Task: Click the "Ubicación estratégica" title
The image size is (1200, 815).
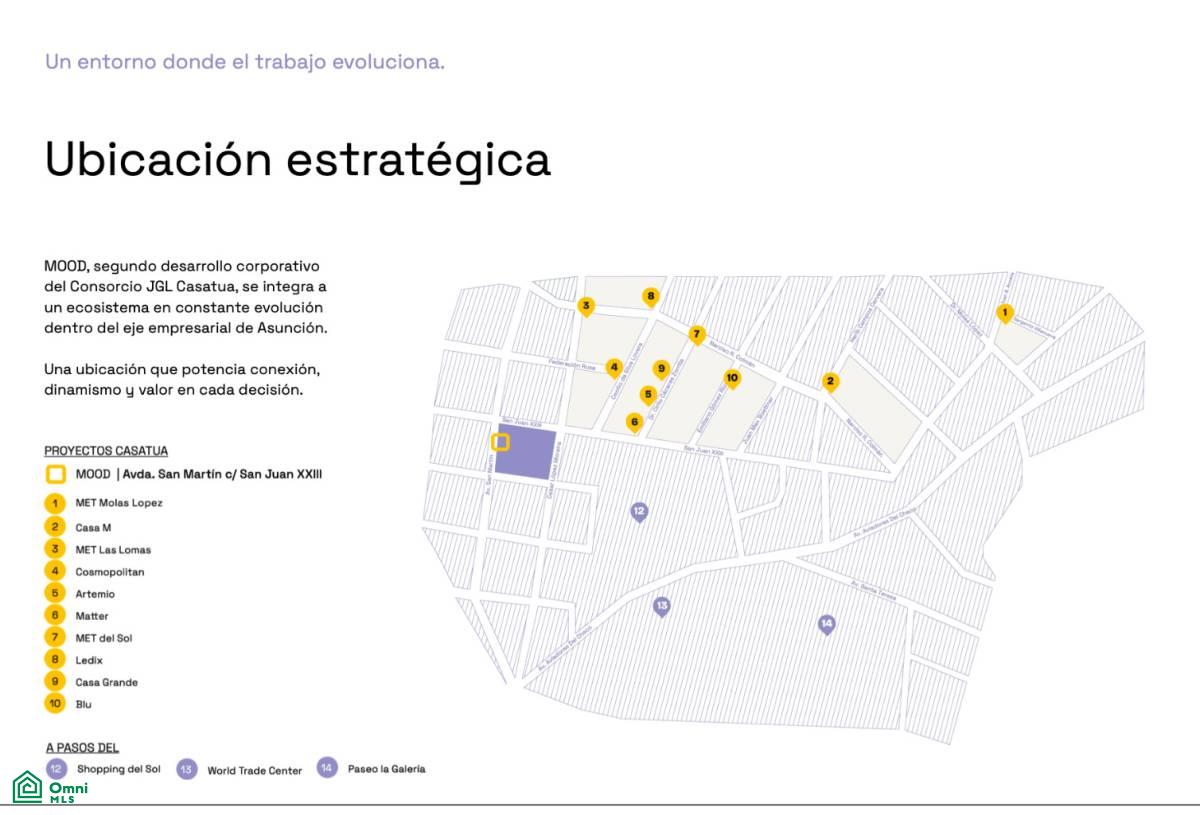Action: (298, 160)
